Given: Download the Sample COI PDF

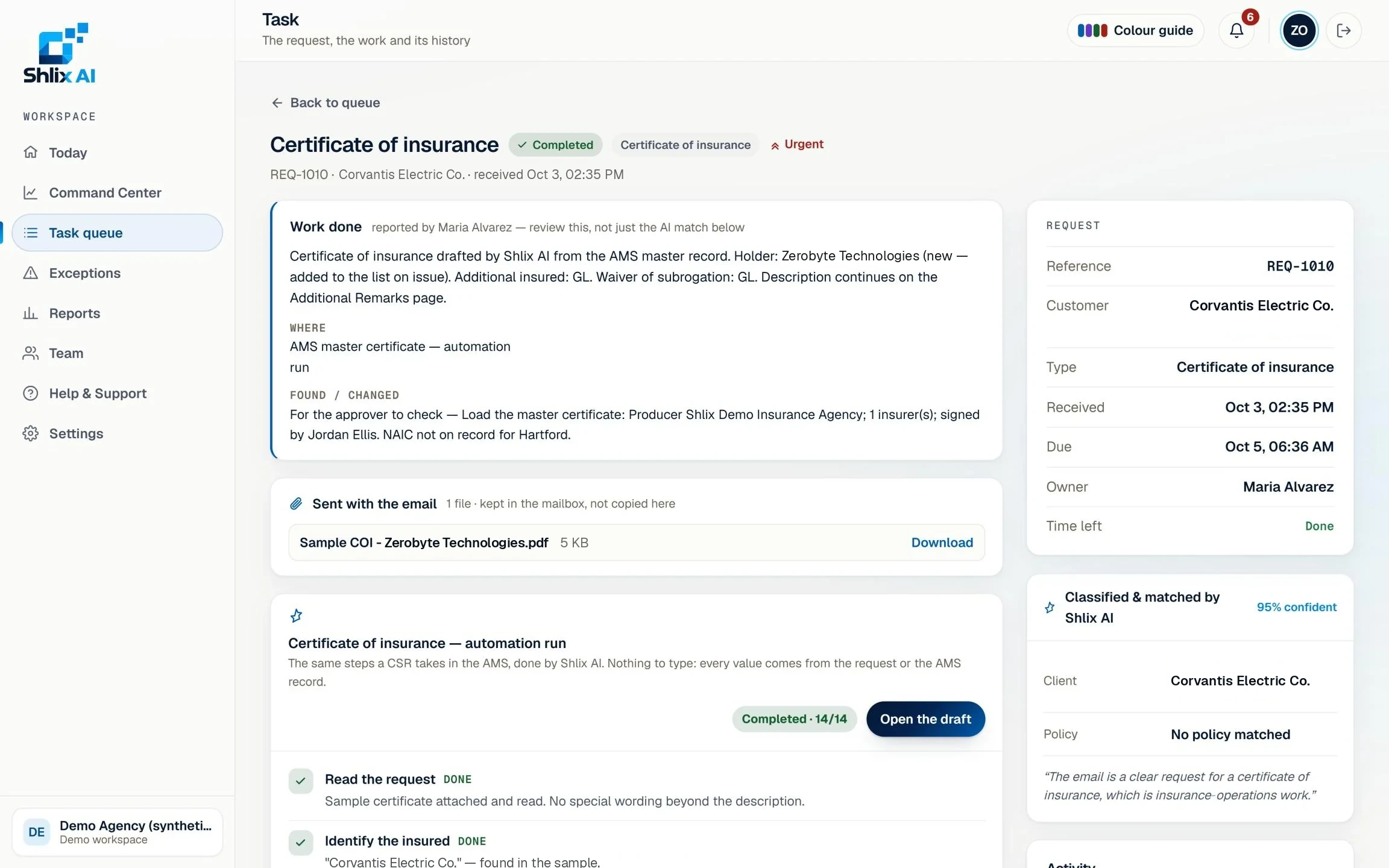Looking at the screenshot, I should (x=942, y=542).
